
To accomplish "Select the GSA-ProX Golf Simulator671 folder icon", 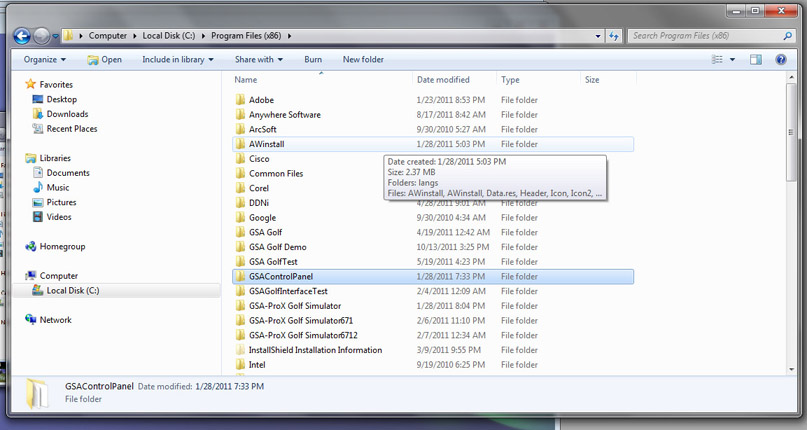I will click(240, 320).
